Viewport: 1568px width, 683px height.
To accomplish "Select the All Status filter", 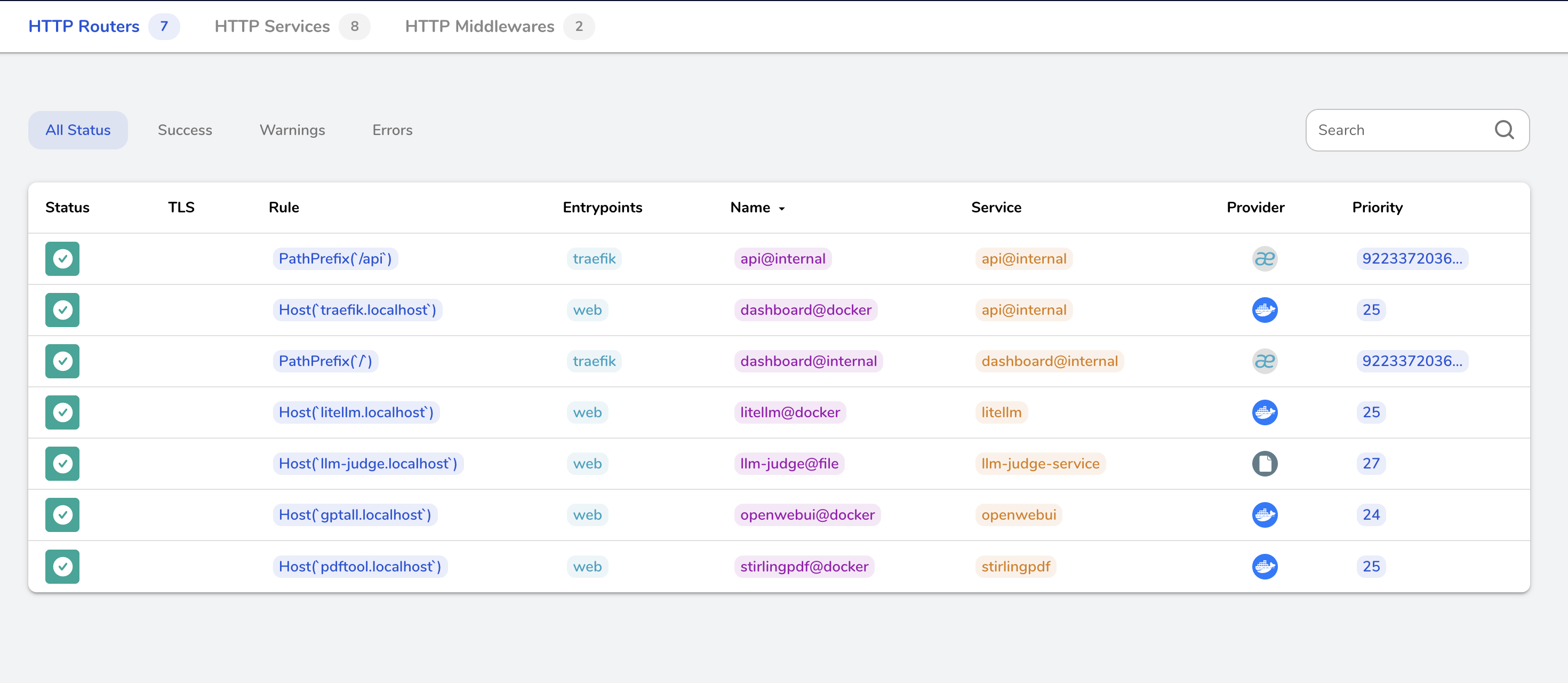I will pyautogui.click(x=78, y=130).
